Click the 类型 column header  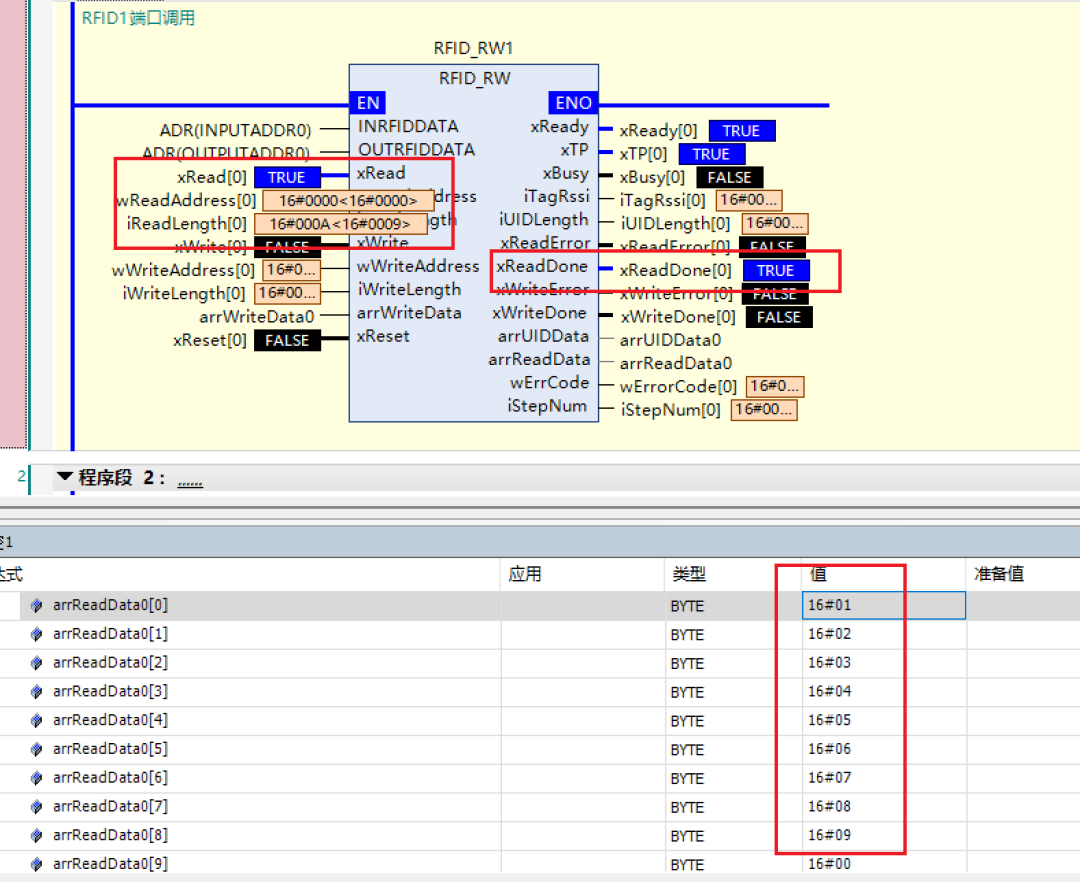[688, 574]
